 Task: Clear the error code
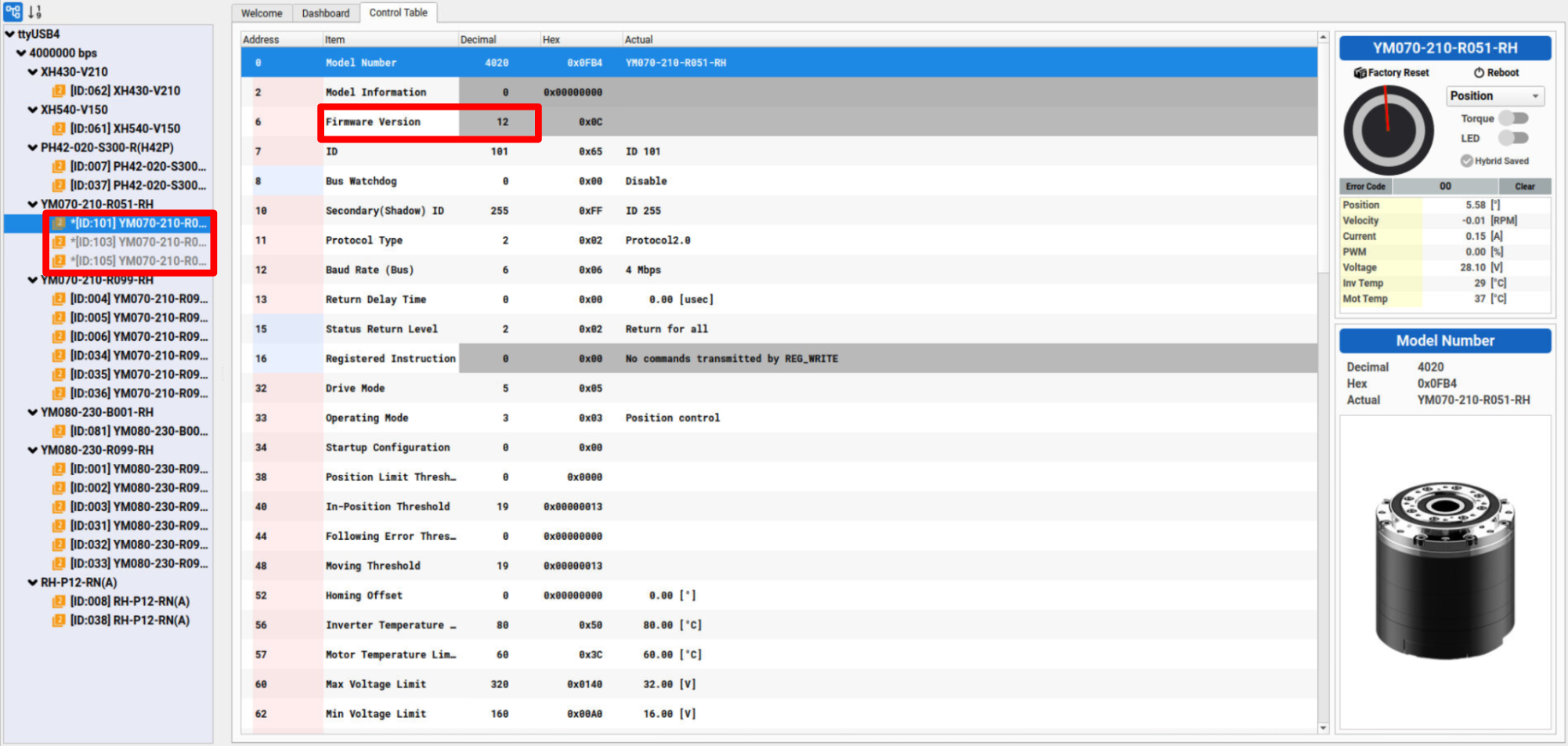click(1524, 186)
